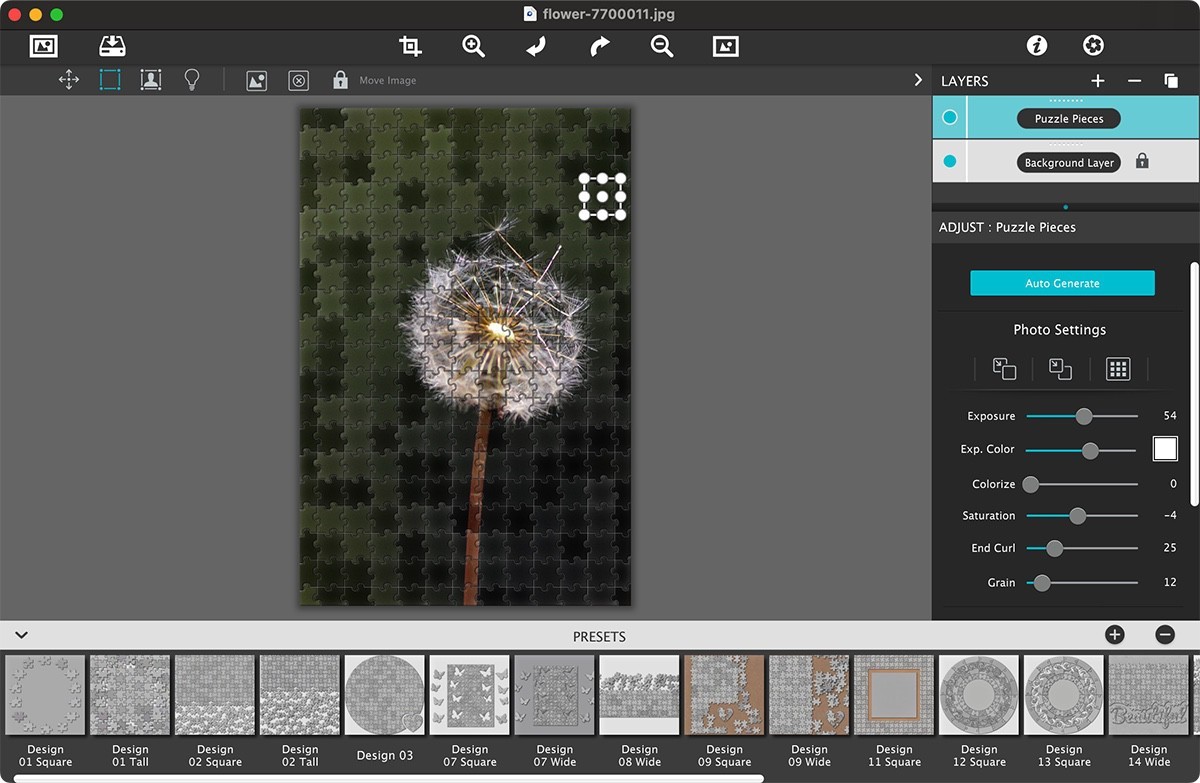Add a new layer with the plus button
Viewport: 1200px width, 783px height.
tap(1097, 80)
